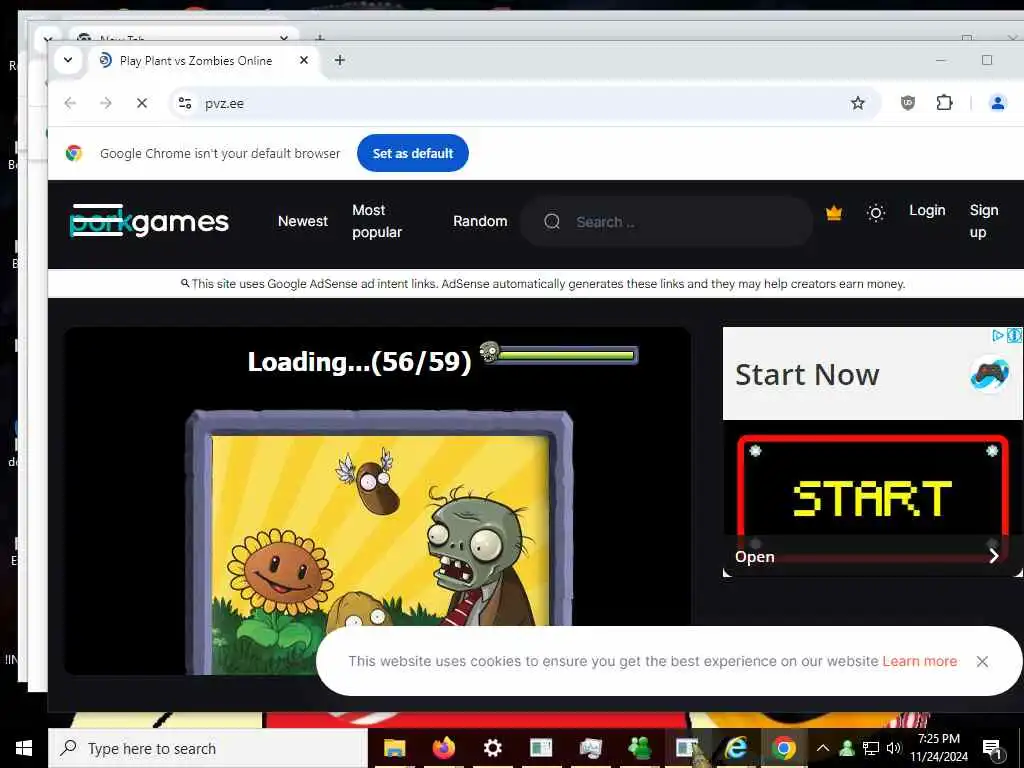Close the Play Plant vs Zombies Online tab
Image resolution: width=1024 pixels, height=768 pixels.
point(304,60)
